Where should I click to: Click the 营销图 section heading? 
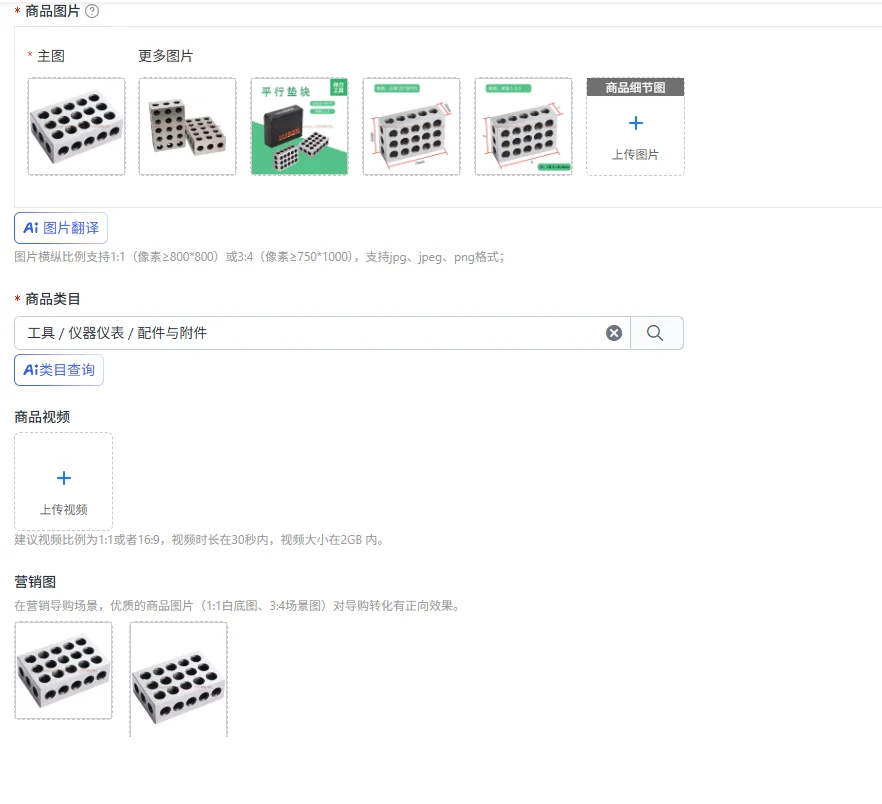pyautogui.click(x=35, y=582)
